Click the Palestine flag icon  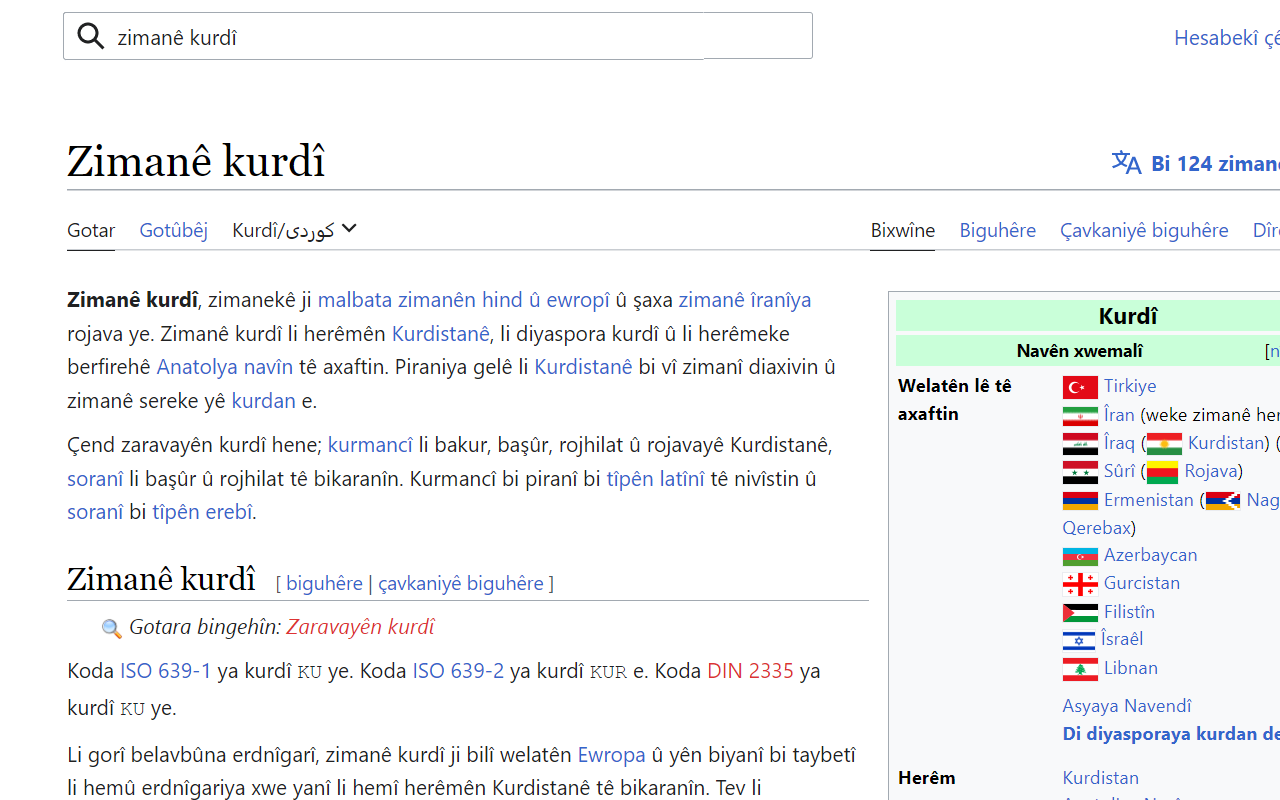point(1080,612)
